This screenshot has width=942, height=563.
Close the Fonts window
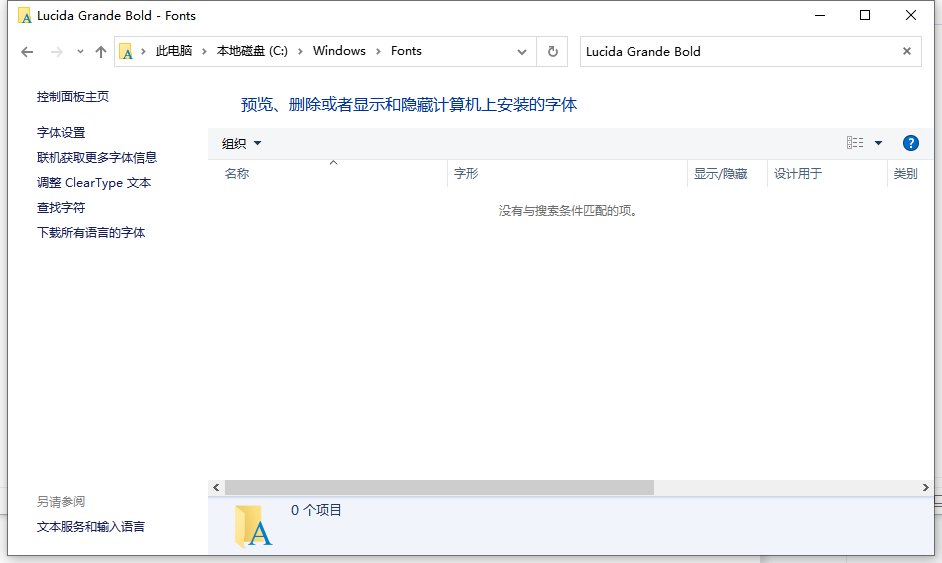911,16
